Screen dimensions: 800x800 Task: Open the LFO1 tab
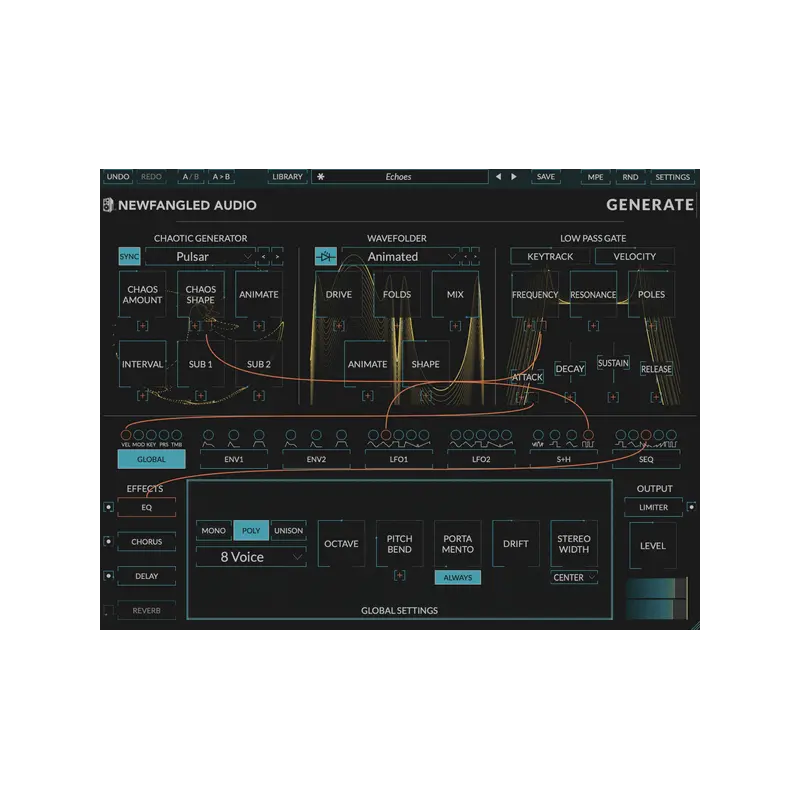tap(398, 459)
